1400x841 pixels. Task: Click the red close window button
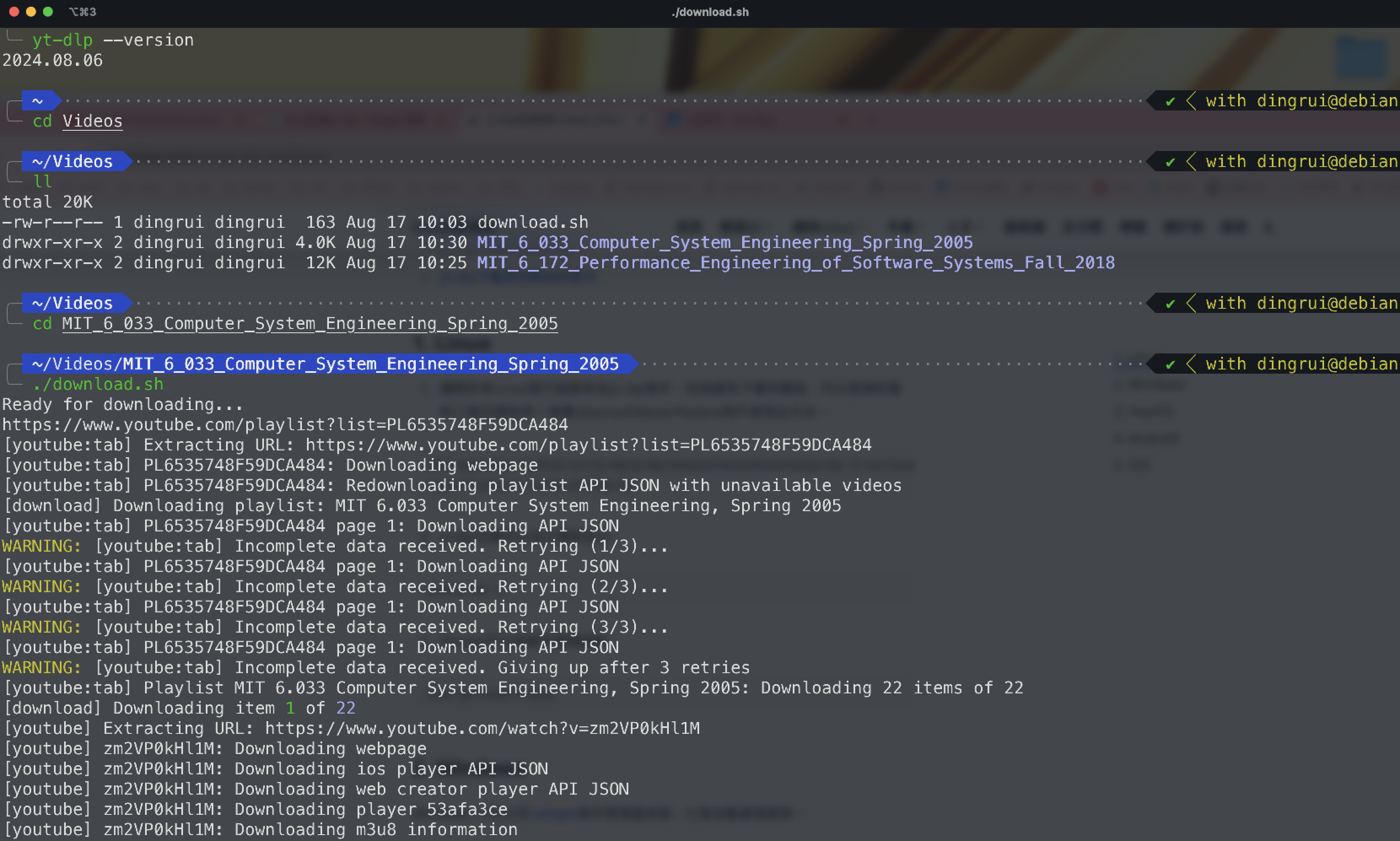click(x=14, y=11)
